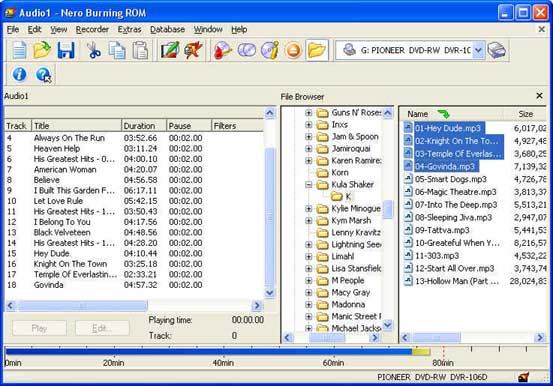Screen dimensions: 553x386
Task: Click the disc capacity bar at 40min
Action: click(223, 351)
